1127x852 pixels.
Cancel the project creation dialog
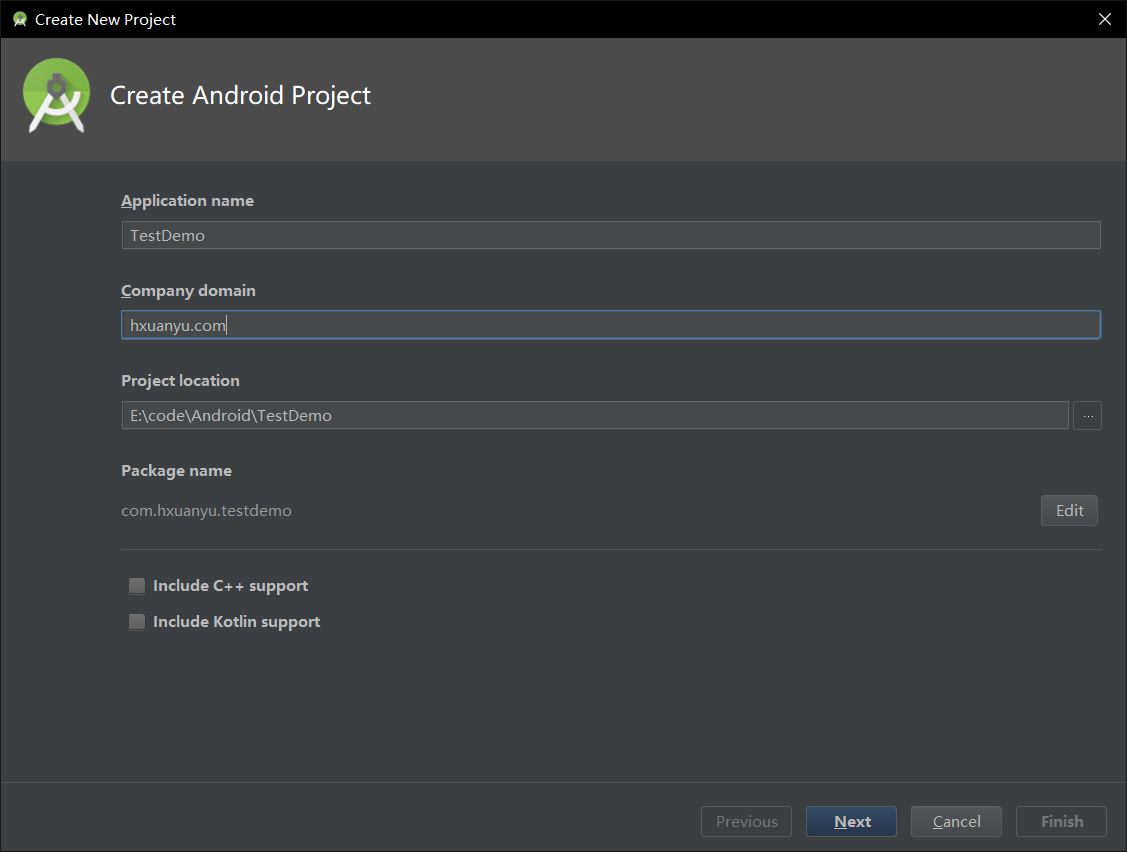point(956,822)
